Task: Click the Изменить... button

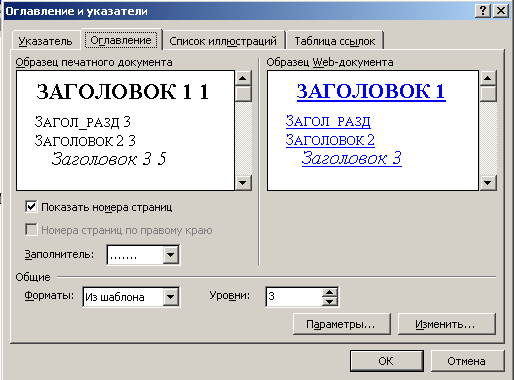Action: point(446,324)
